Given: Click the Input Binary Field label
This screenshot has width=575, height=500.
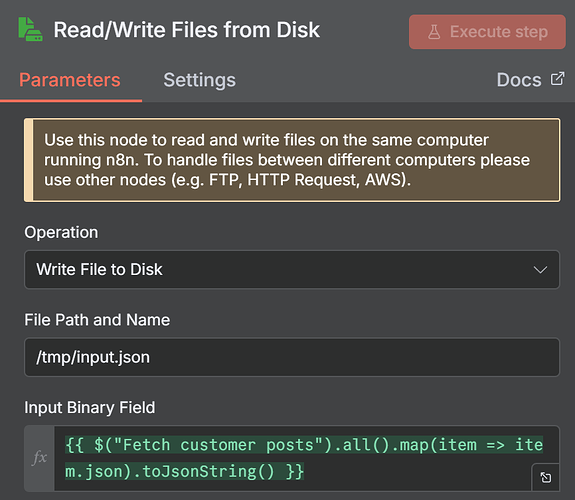Looking at the screenshot, I should tap(90, 408).
